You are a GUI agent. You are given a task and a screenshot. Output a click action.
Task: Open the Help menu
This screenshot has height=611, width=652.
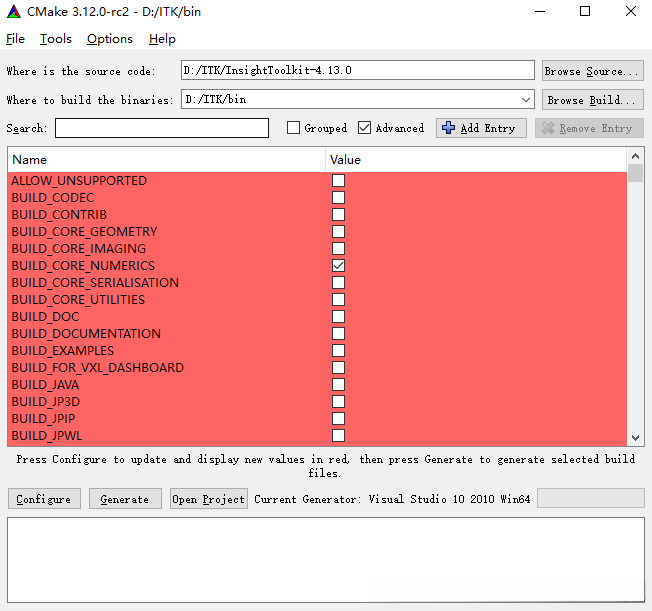tap(162, 39)
